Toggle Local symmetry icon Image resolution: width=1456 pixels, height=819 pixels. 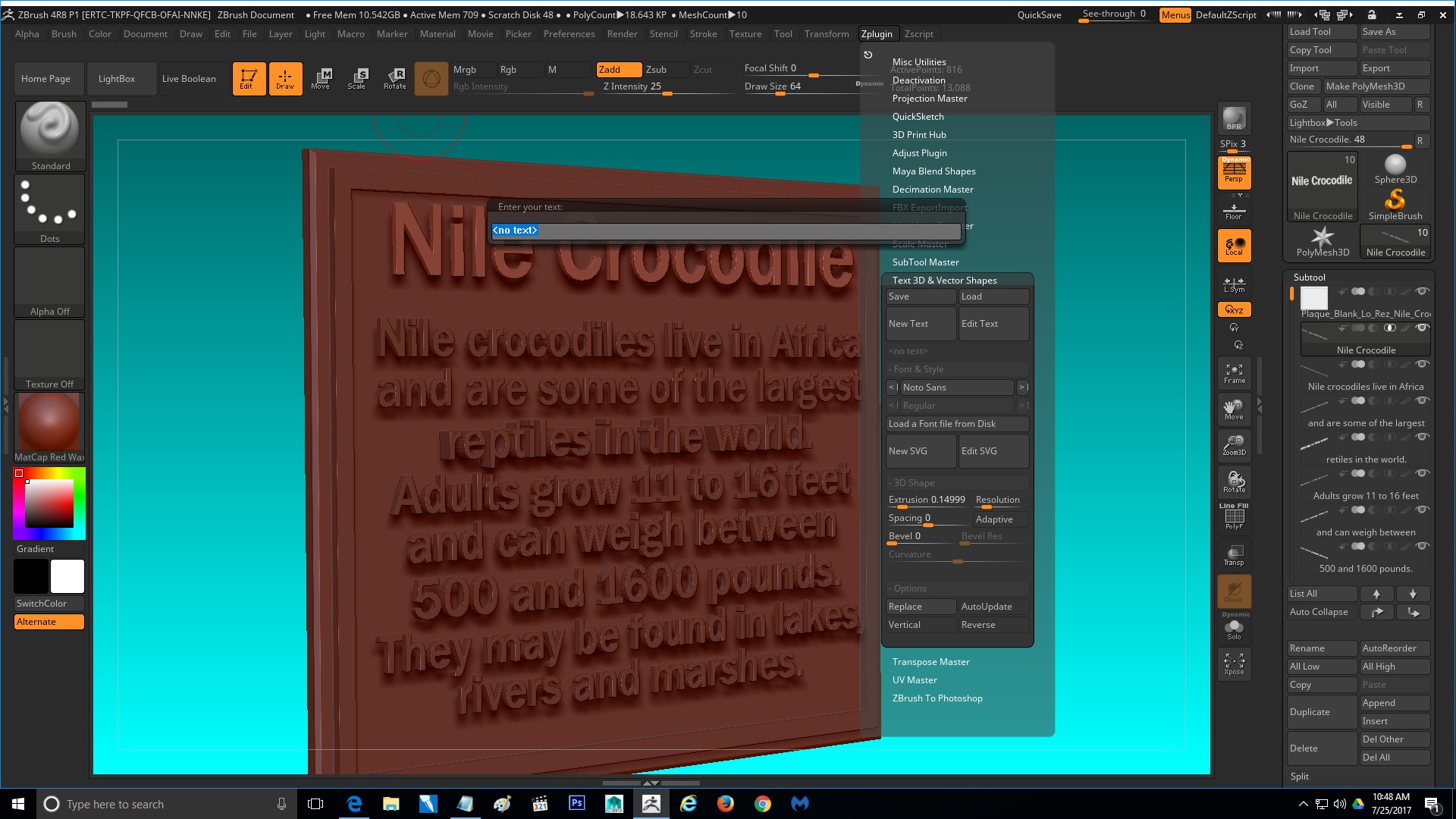1234,246
